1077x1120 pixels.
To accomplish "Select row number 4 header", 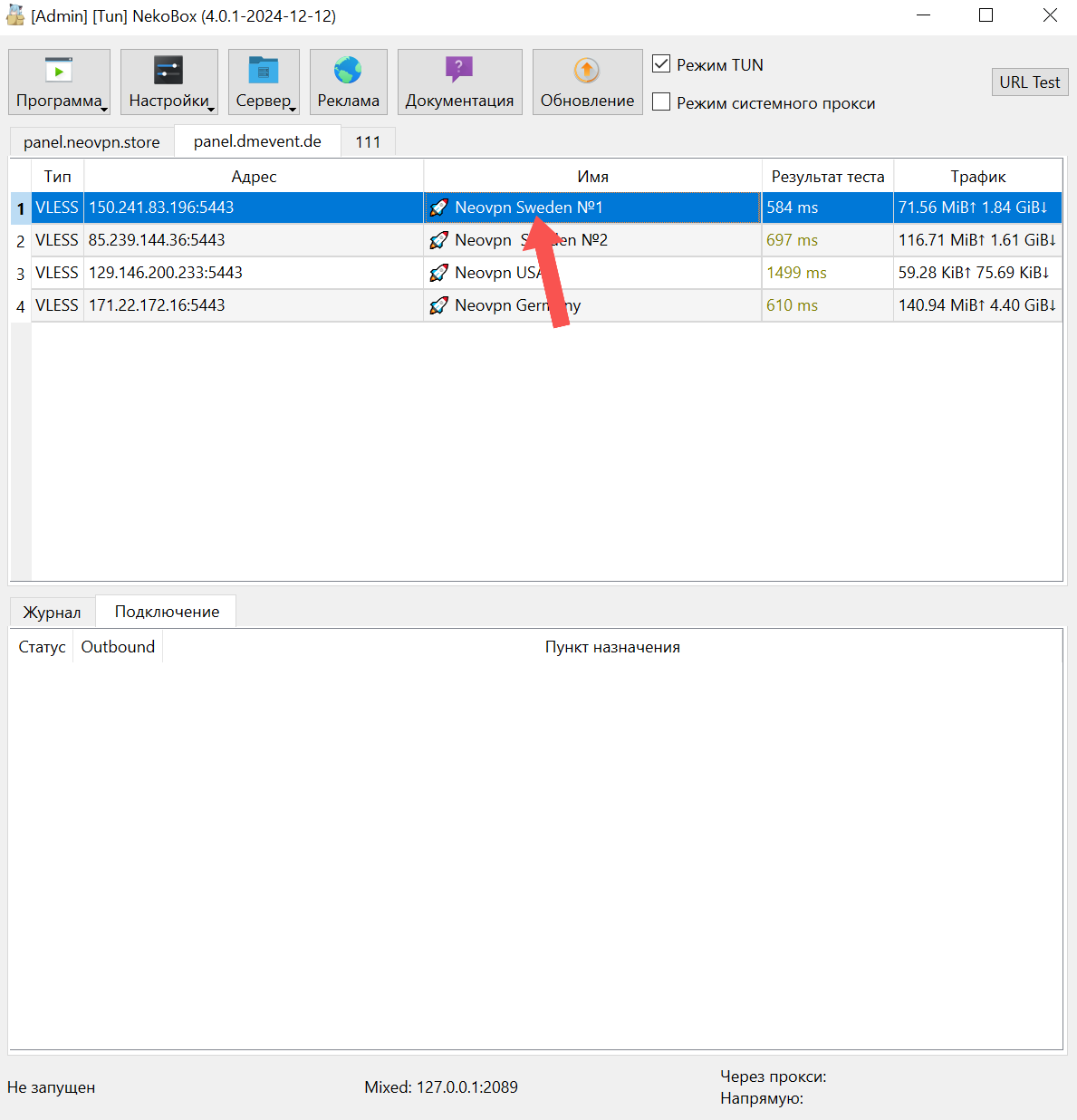I will click(21, 306).
